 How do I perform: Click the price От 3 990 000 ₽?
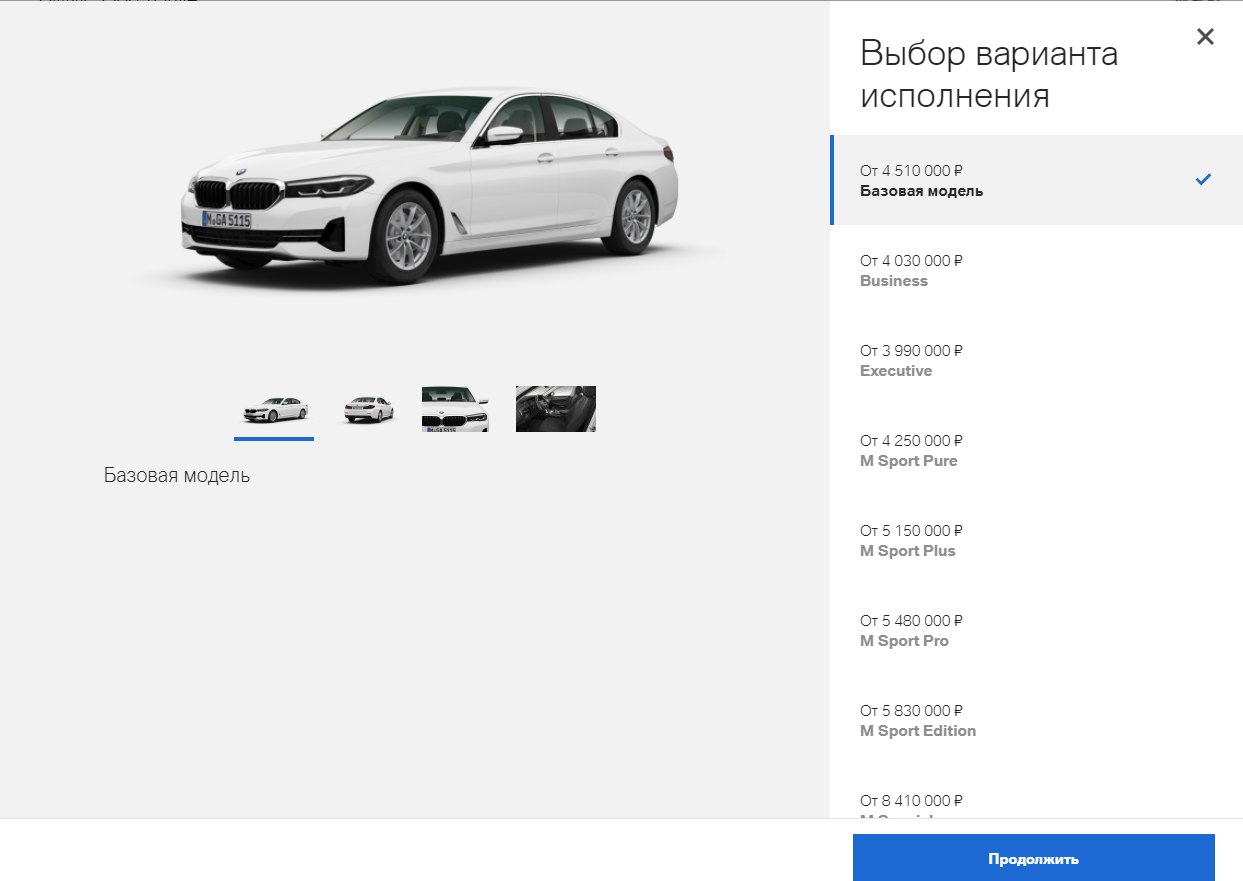coord(911,351)
